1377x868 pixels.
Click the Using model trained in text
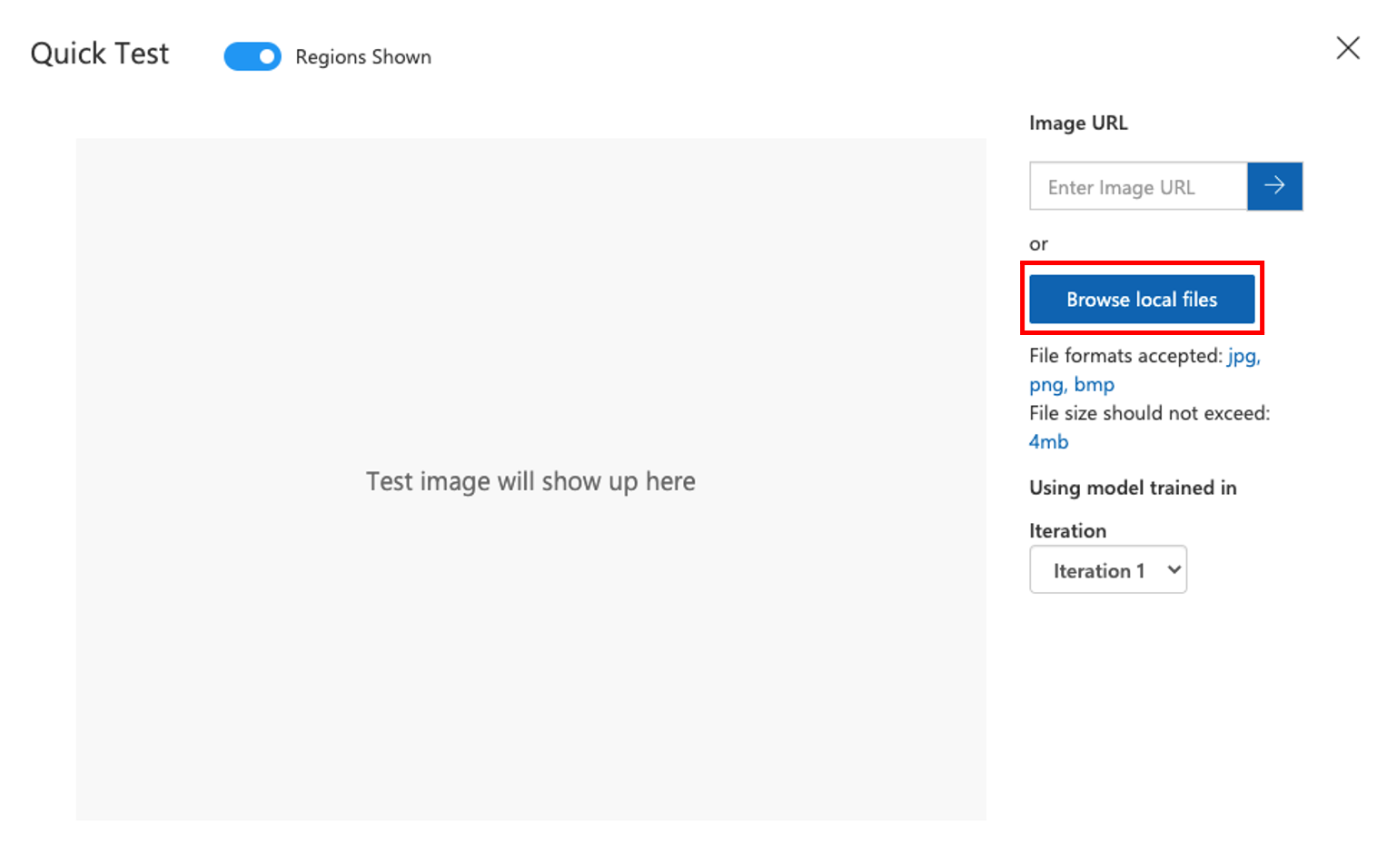(x=1133, y=488)
